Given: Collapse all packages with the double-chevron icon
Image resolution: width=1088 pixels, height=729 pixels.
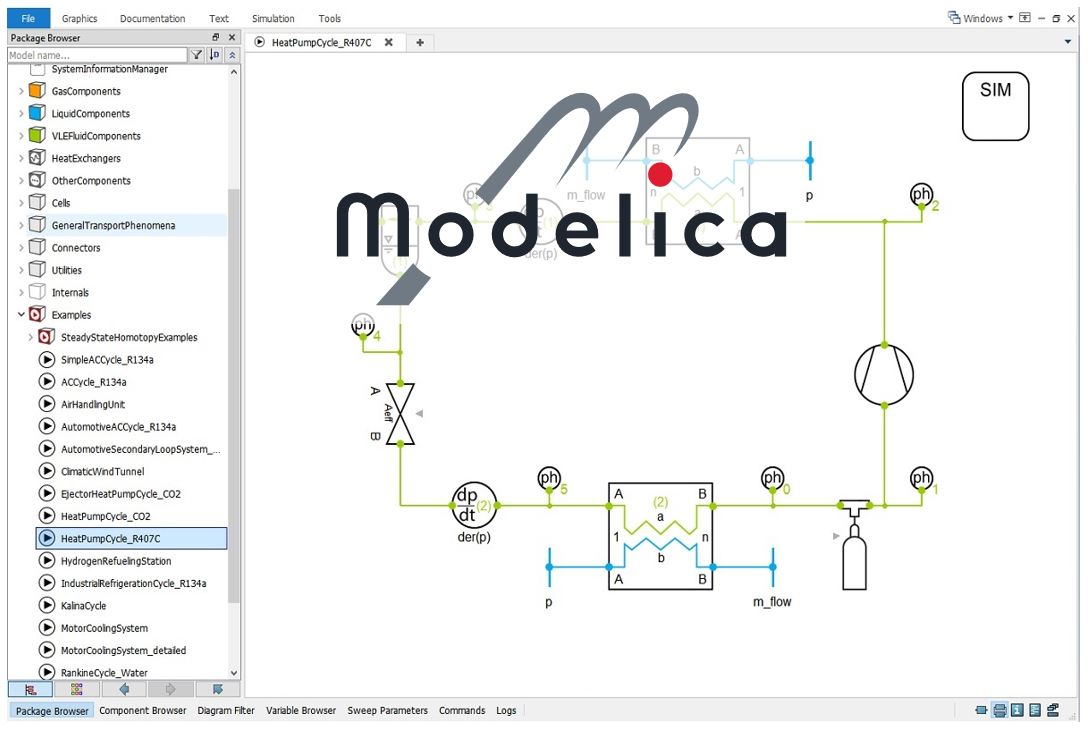Looking at the screenshot, I should pyautogui.click(x=230, y=54).
